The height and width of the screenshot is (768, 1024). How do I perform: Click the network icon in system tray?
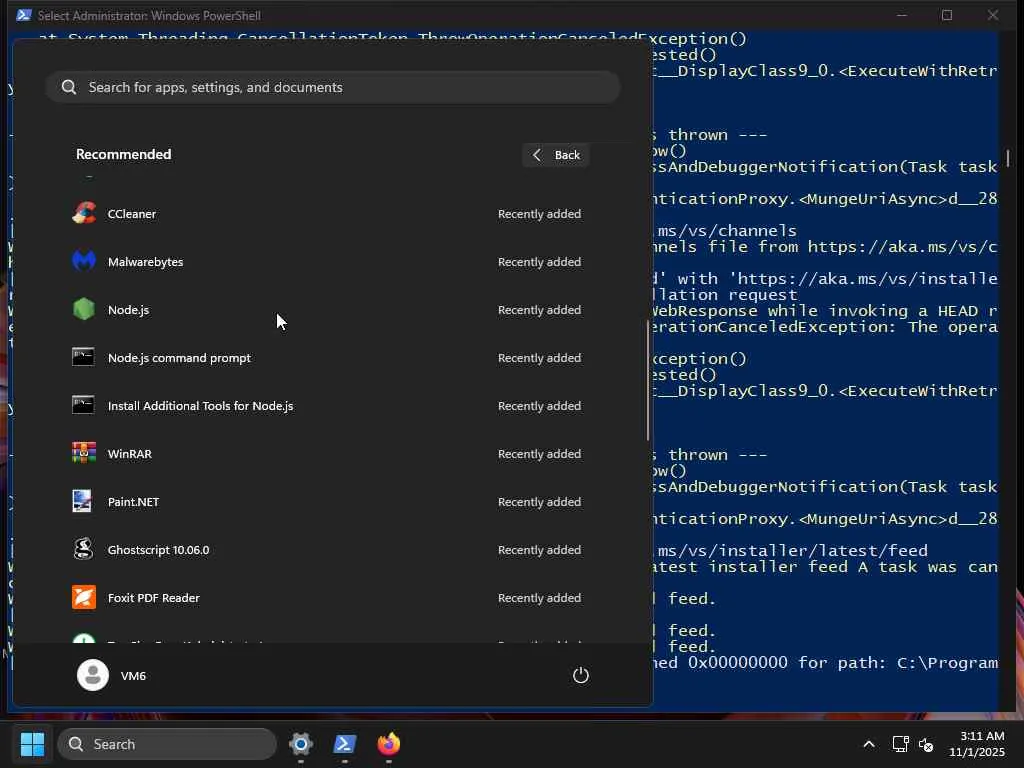900,744
